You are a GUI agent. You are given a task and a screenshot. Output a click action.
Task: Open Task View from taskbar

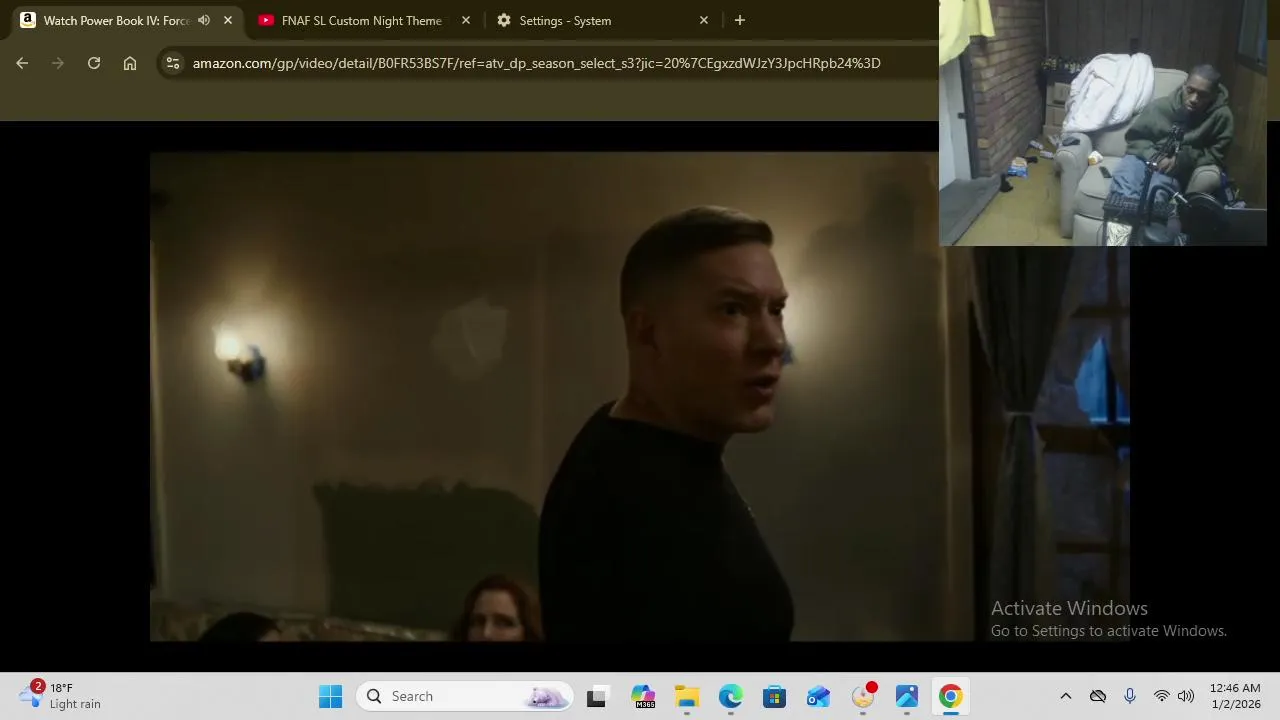[x=596, y=696]
